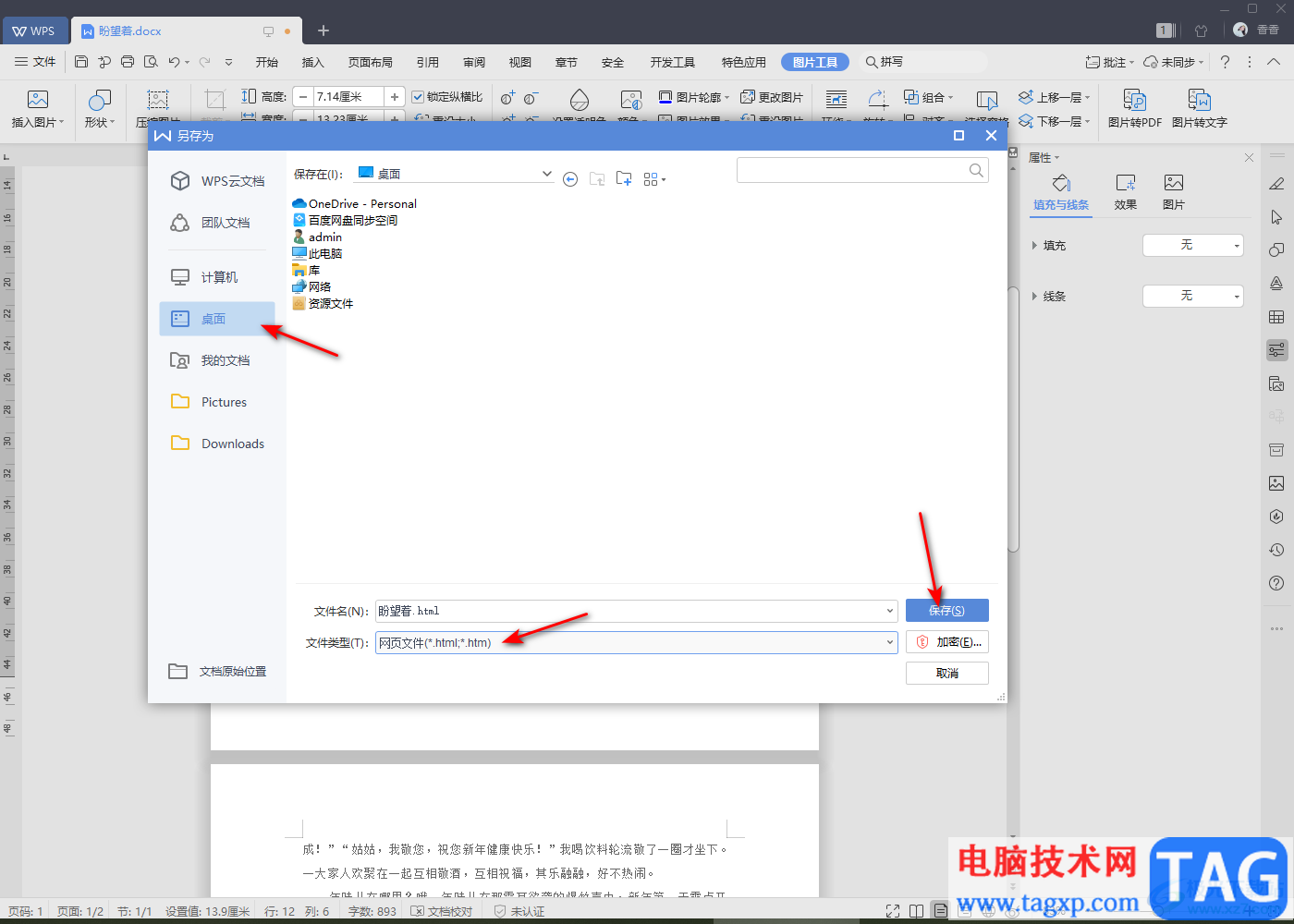Open the Picture Tools (图片工具) tab
1294x924 pixels.
pos(815,62)
